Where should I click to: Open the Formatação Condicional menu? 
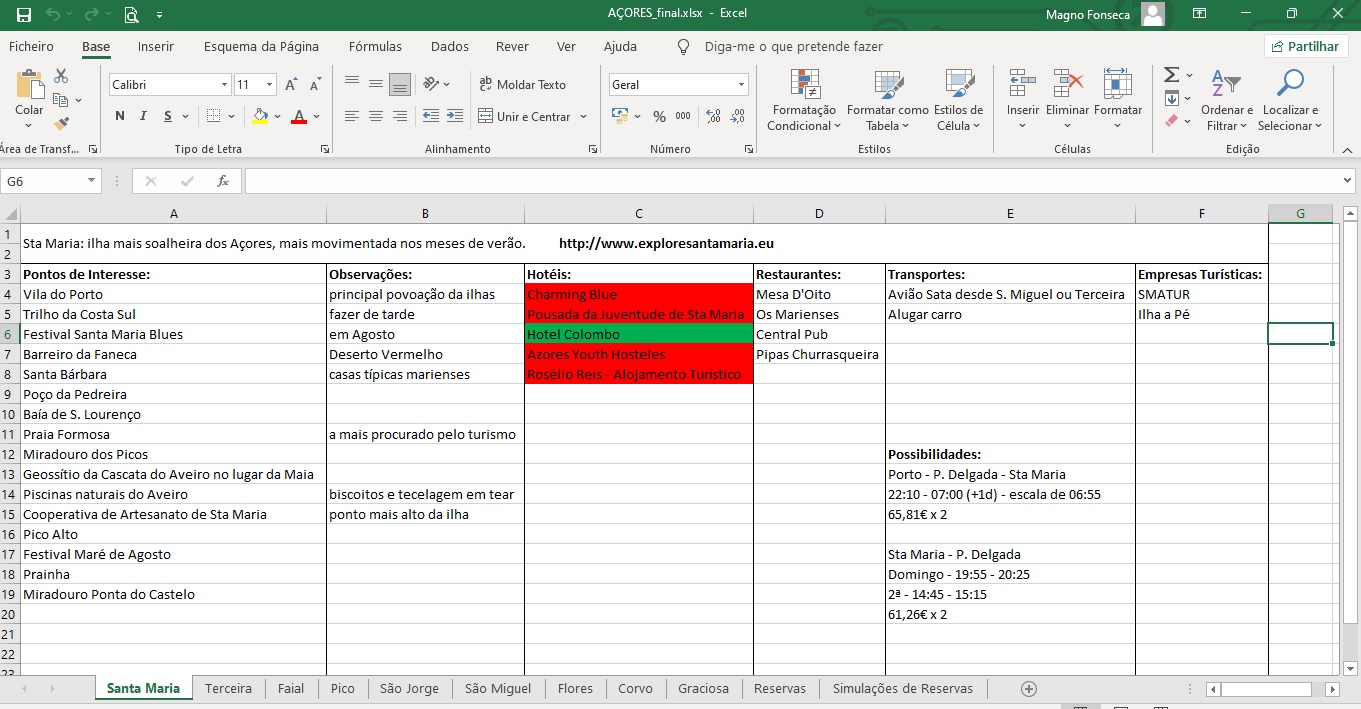point(804,101)
